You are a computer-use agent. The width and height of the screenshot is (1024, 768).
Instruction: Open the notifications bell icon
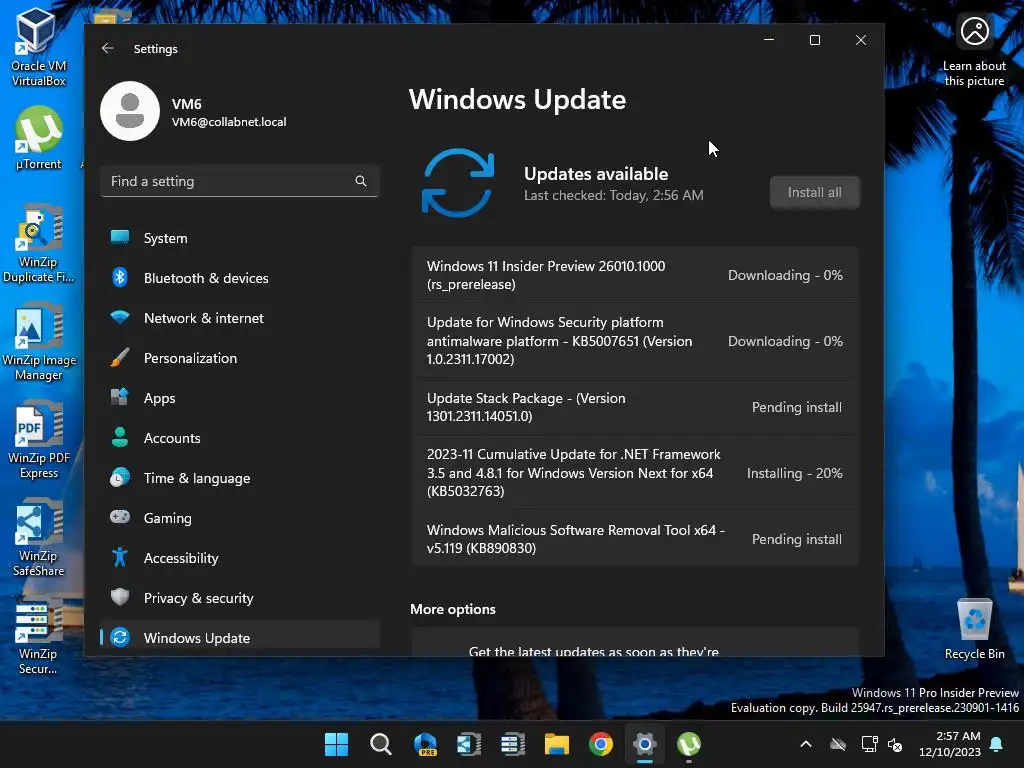coord(997,744)
